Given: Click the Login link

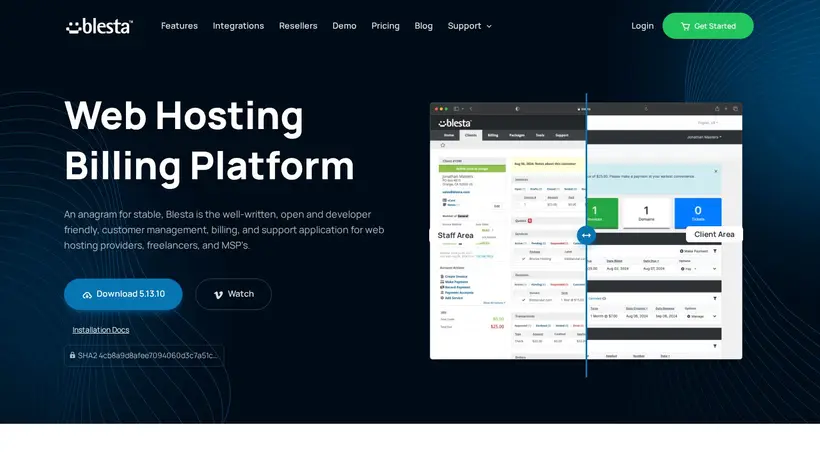Looking at the screenshot, I should click(642, 26).
